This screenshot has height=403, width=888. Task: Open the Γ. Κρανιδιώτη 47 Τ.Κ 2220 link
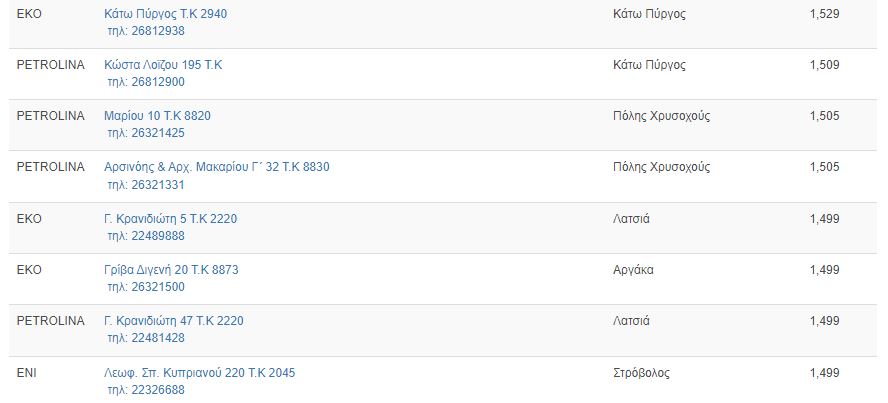pyautogui.click(x=174, y=321)
